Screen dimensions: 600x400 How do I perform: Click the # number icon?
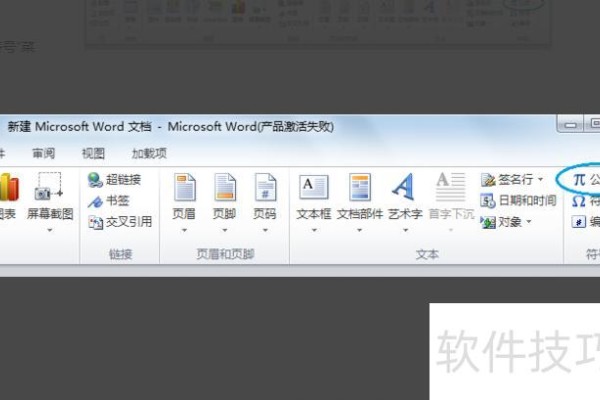pos(579,222)
